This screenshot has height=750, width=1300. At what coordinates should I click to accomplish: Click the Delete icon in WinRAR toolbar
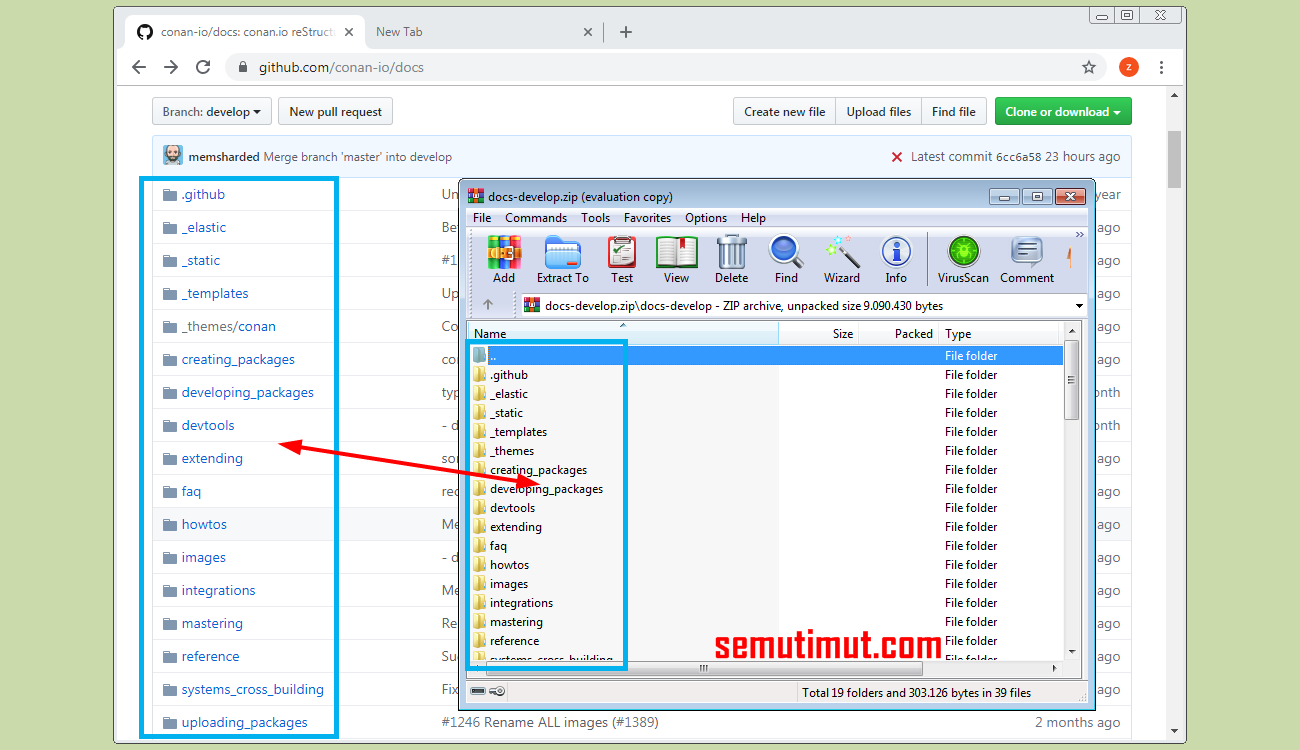pyautogui.click(x=731, y=259)
